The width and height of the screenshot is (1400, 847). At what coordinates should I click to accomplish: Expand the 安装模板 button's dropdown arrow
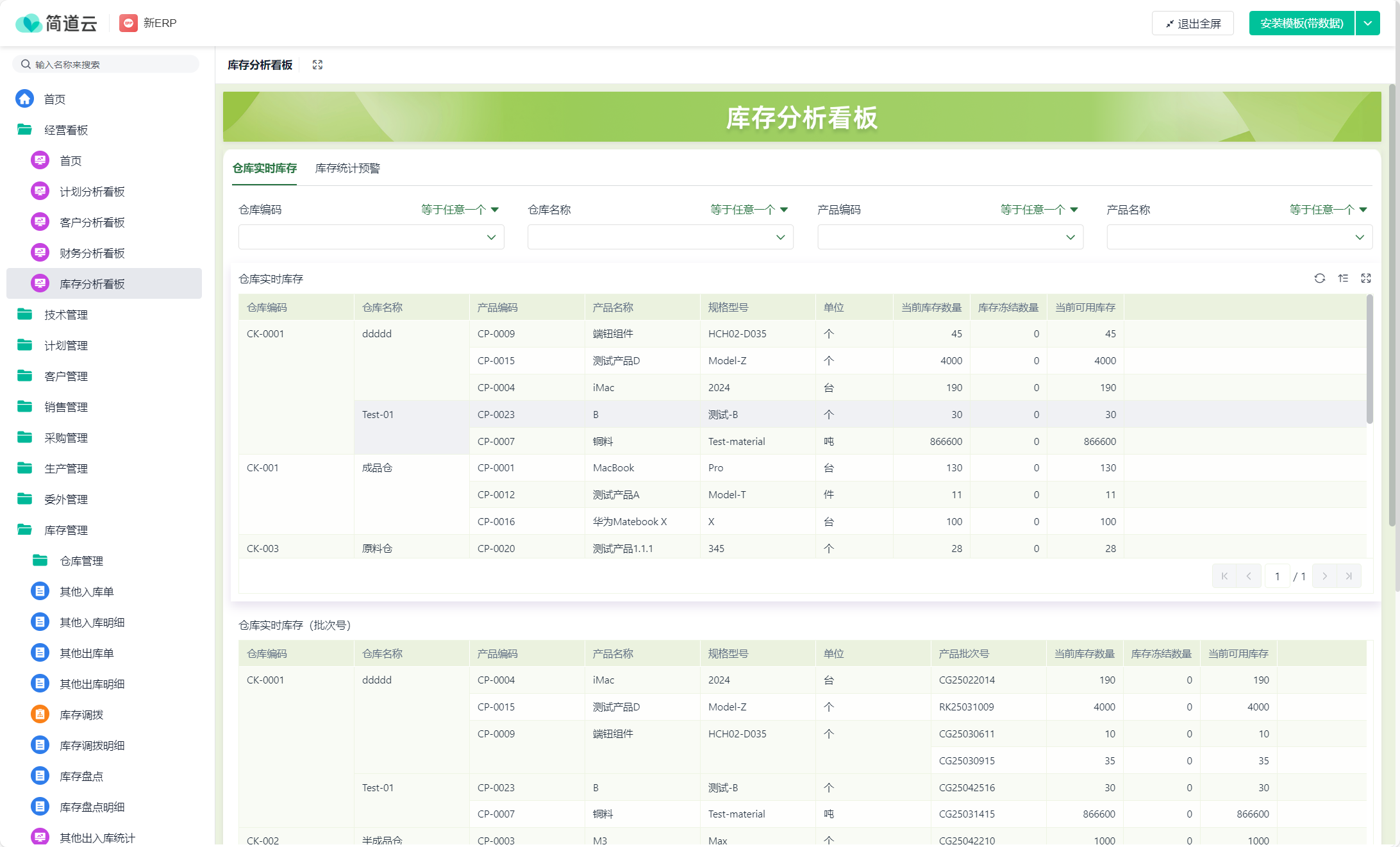pos(1368,22)
